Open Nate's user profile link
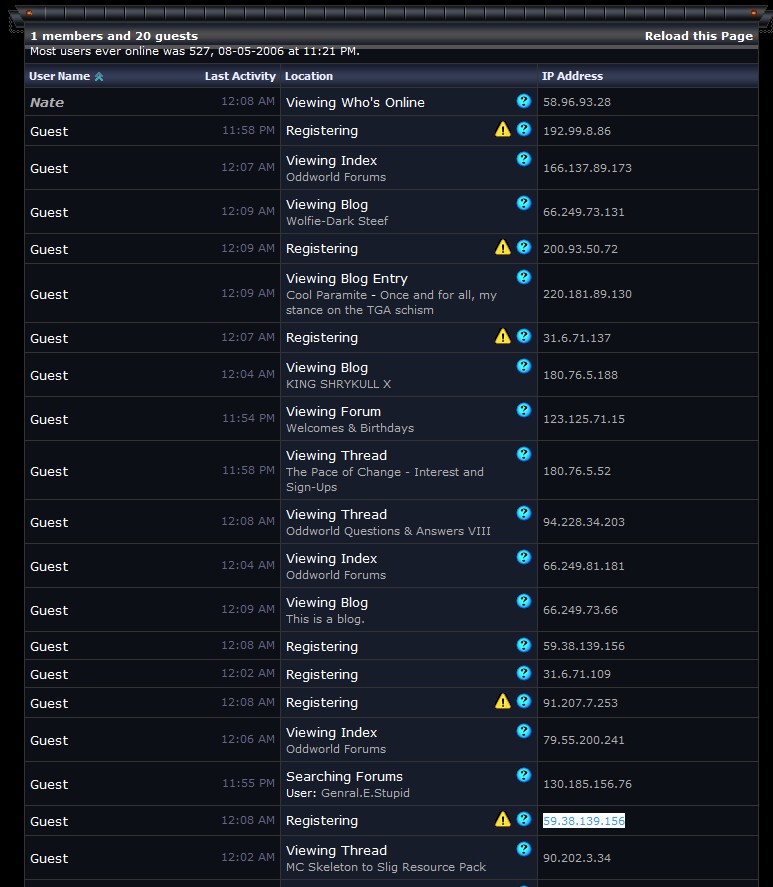773x887 pixels. point(47,102)
